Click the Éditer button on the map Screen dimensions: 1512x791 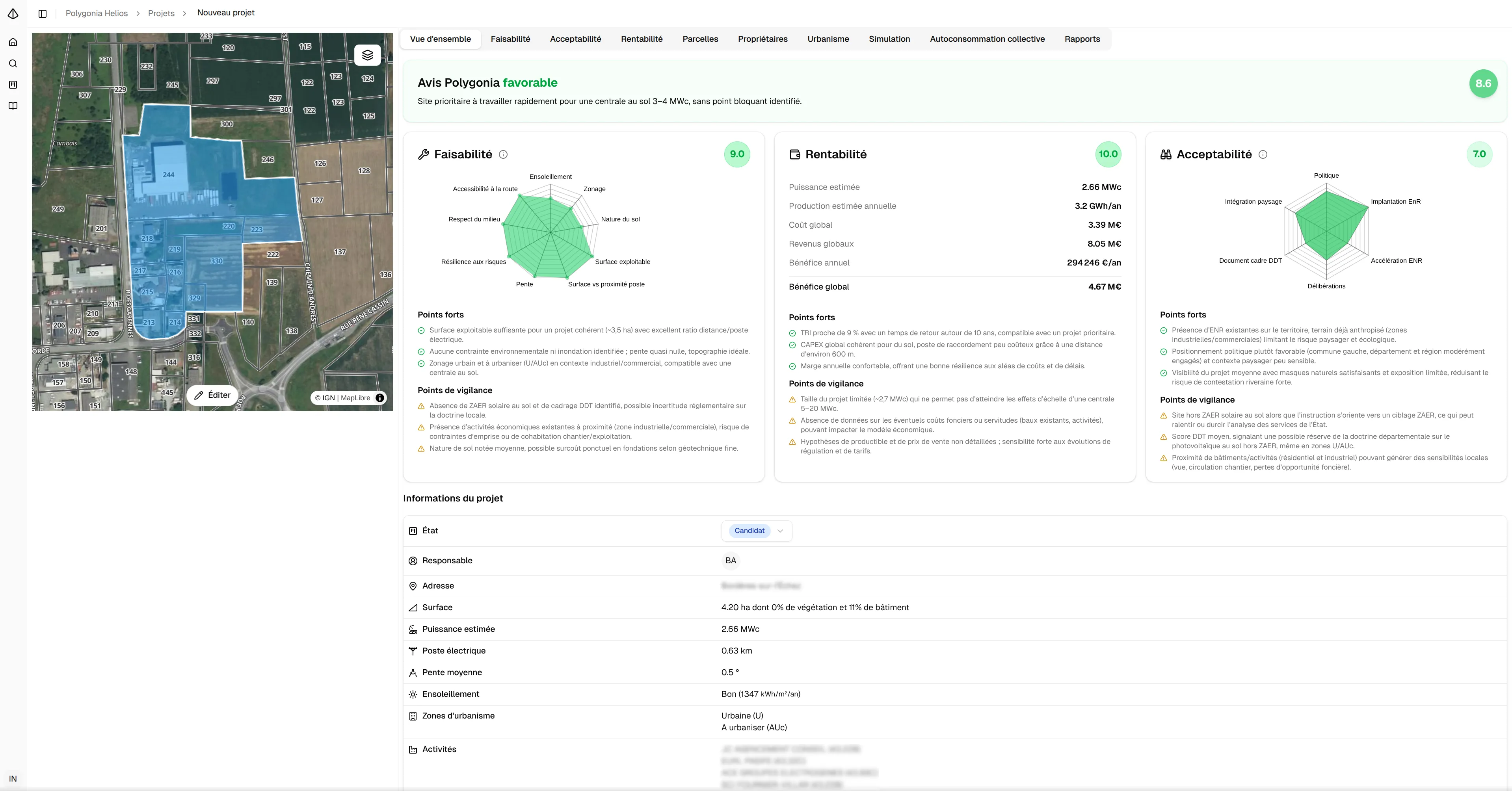(212, 395)
